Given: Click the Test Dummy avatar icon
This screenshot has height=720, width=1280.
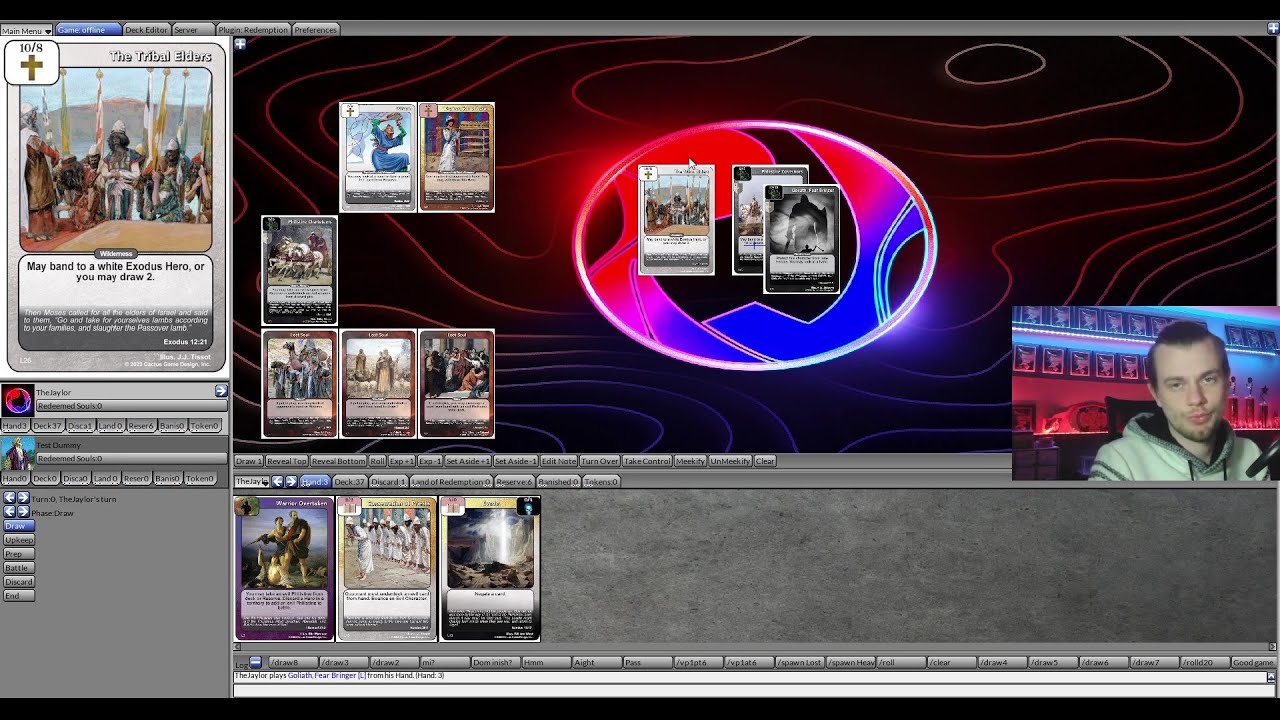Looking at the screenshot, I should [17, 453].
